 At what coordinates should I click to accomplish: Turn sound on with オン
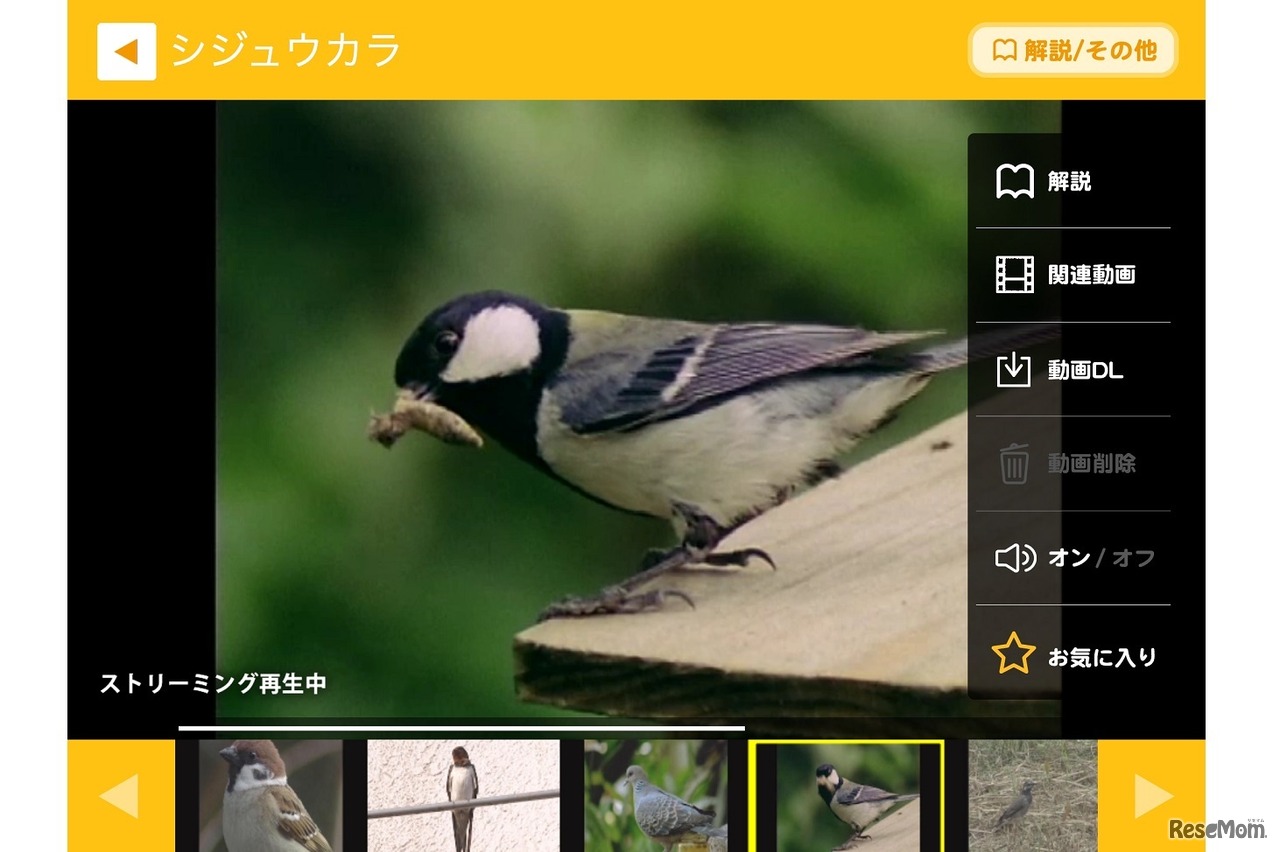point(1069,558)
